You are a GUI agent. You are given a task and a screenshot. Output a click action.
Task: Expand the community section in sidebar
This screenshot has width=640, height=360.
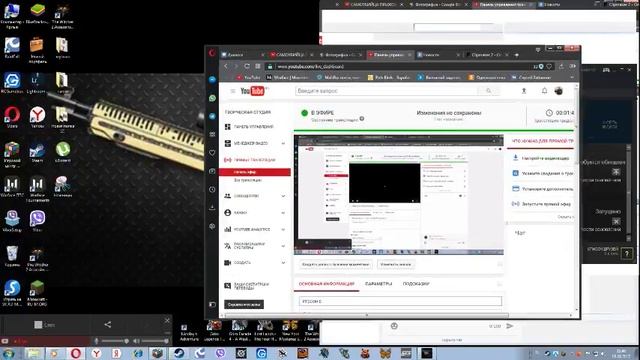coord(283,196)
